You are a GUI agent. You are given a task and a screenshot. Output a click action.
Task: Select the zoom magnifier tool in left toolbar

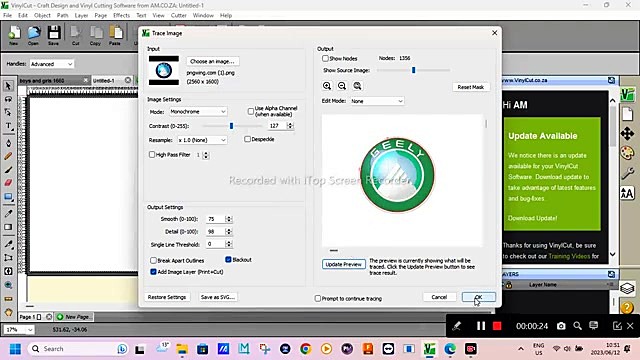(x=8, y=285)
